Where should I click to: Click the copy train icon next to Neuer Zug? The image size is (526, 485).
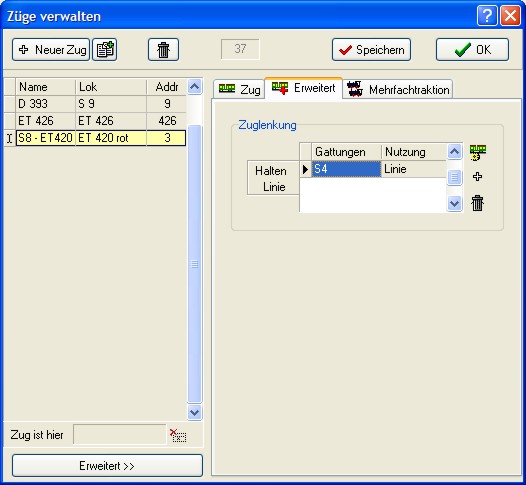point(105,50)
